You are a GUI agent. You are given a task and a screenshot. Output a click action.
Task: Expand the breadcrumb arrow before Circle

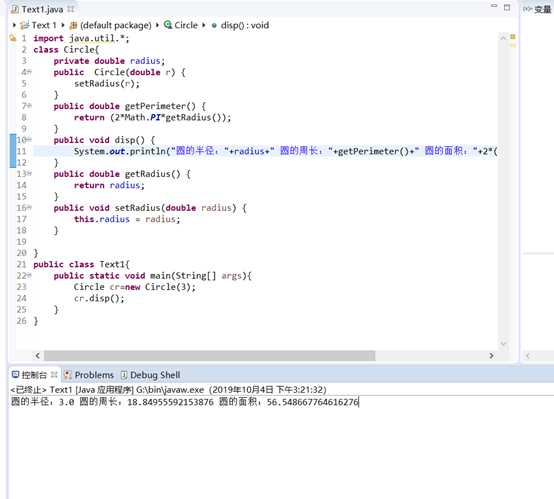[157, 25]
